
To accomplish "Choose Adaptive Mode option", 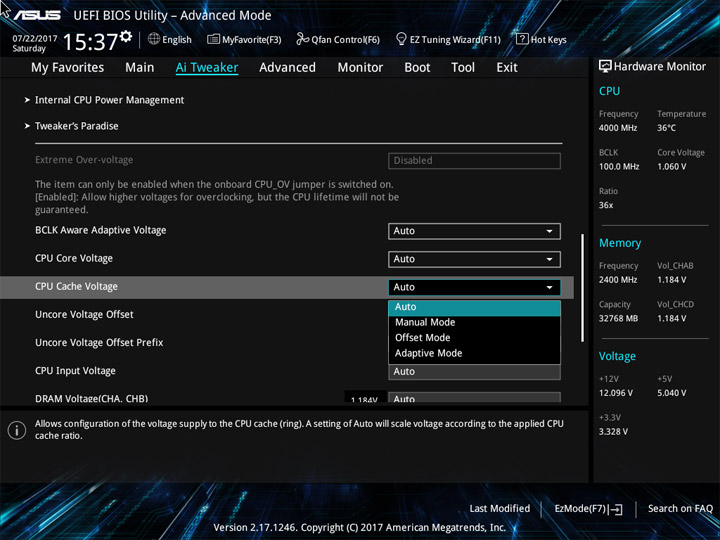I will point(474,353).
